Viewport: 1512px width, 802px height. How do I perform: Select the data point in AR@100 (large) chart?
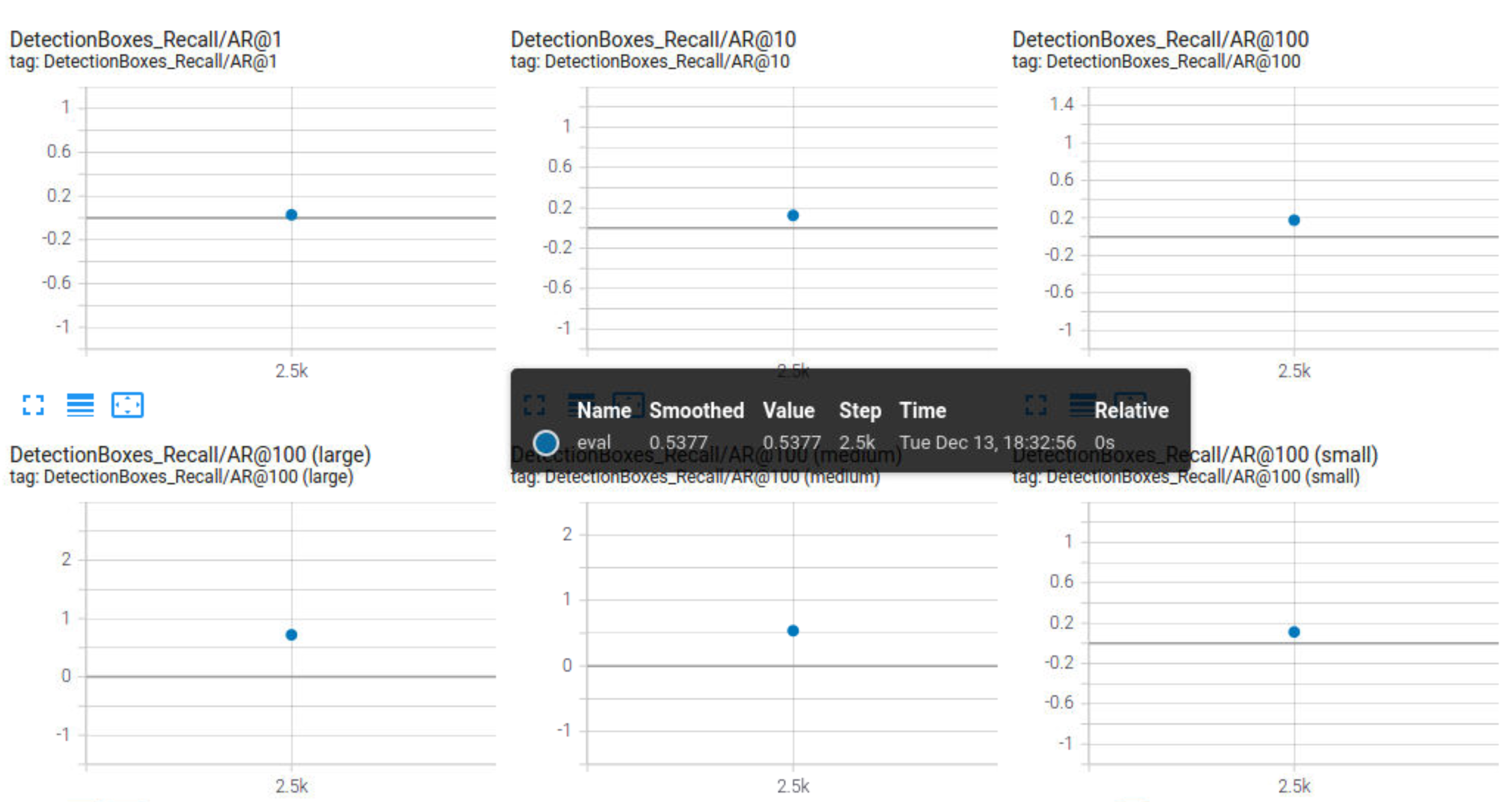[x=291, y=635]
